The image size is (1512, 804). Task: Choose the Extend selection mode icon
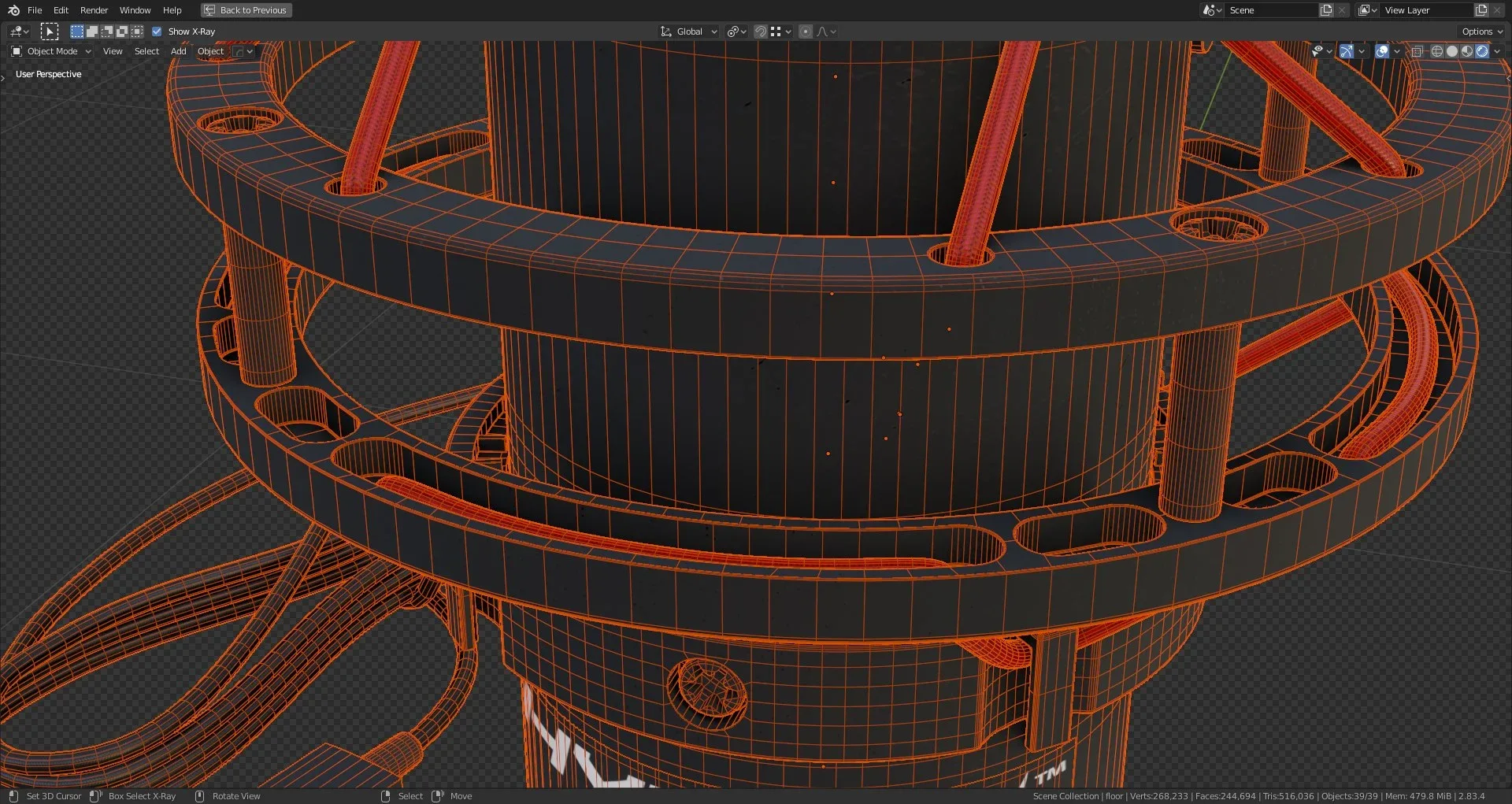tap(92, 31)
